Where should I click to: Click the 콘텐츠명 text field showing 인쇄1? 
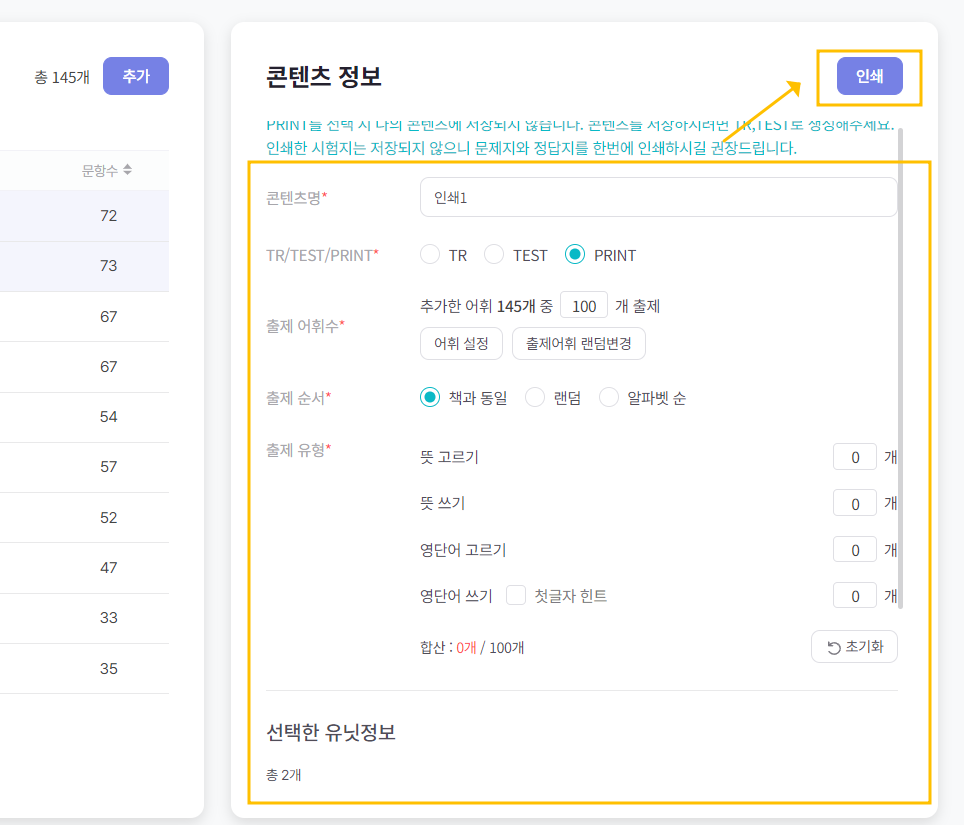(x=658, y=197)
